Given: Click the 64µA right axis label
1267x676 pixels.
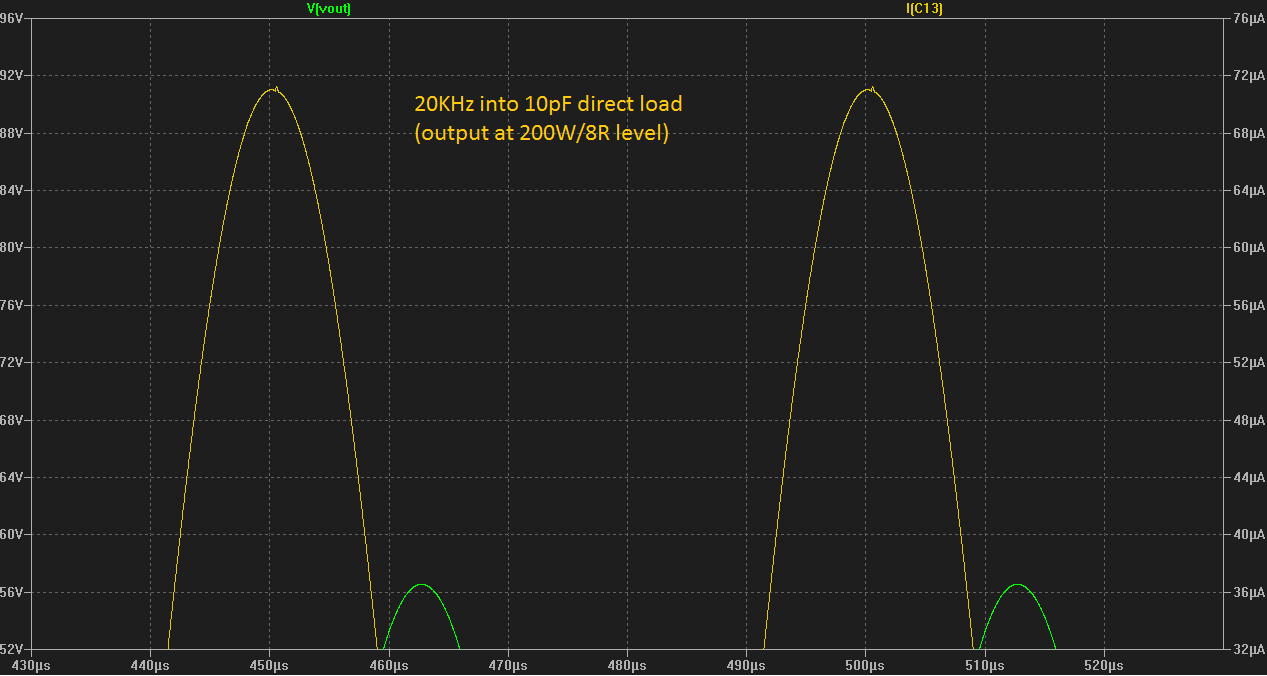Looking at the screenshot, I should point(1249,190).
